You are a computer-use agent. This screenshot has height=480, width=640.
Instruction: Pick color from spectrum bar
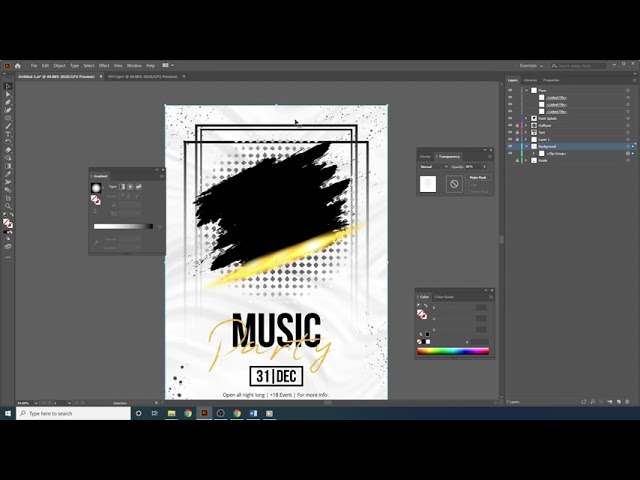pos(453,351)
